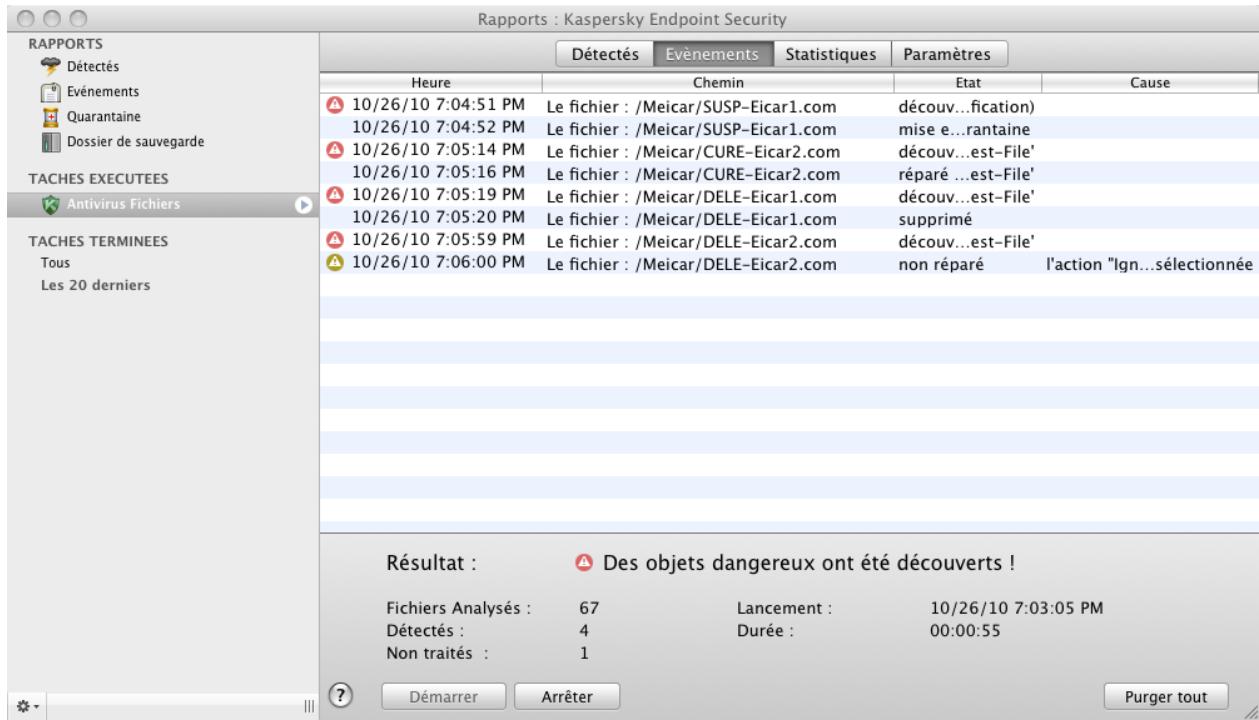Click the red alert icon at 7:05:19 PM
This screenshot has width=1259, height=720.
click(334, 194)
